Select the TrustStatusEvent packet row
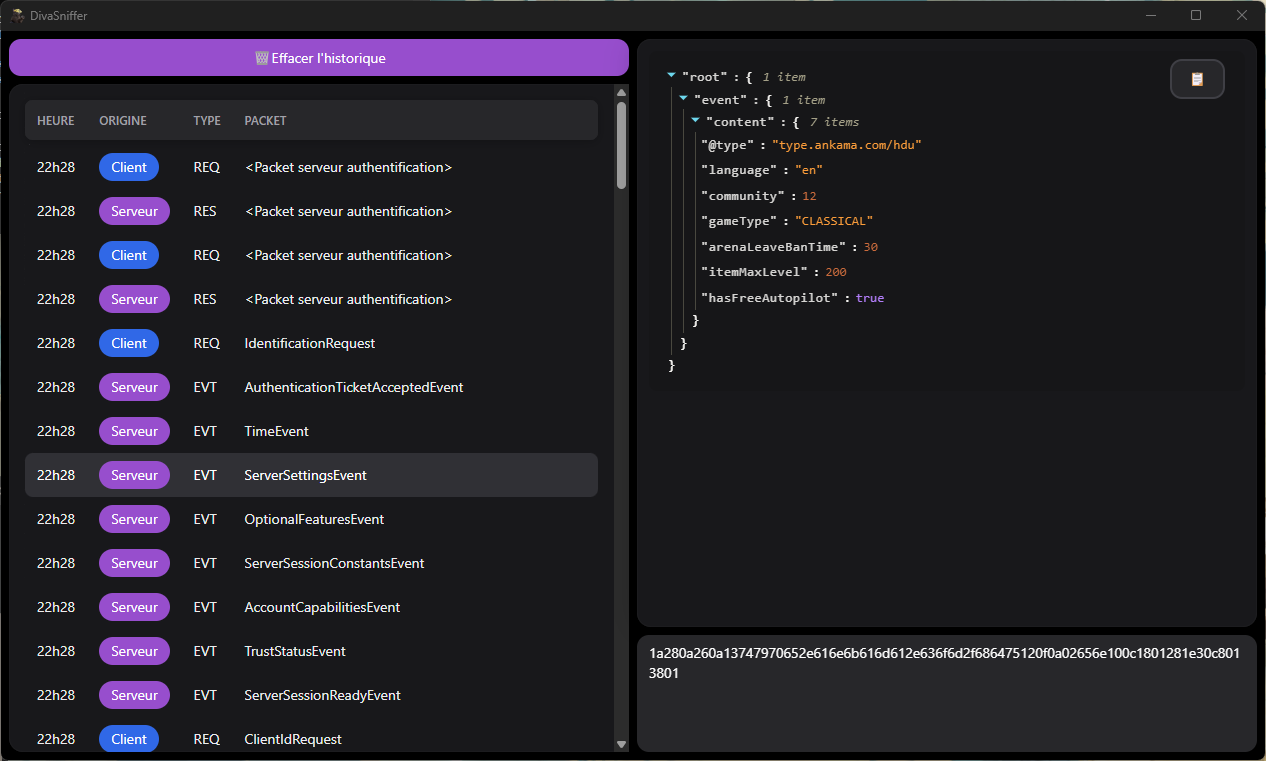This screenshot has height=761, width=1266. coord(311,651)
